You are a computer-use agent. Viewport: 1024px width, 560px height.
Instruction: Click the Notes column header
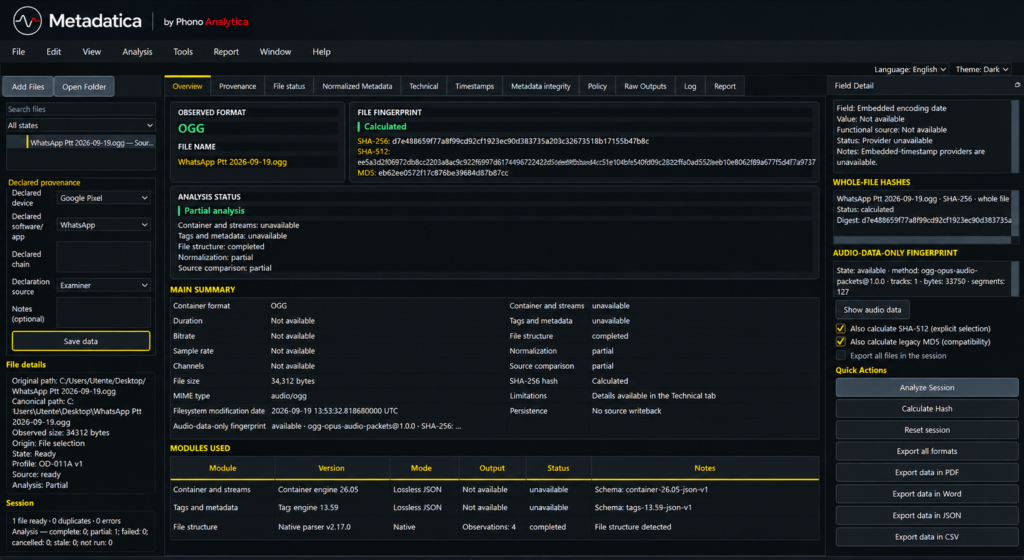pos(705,468)
